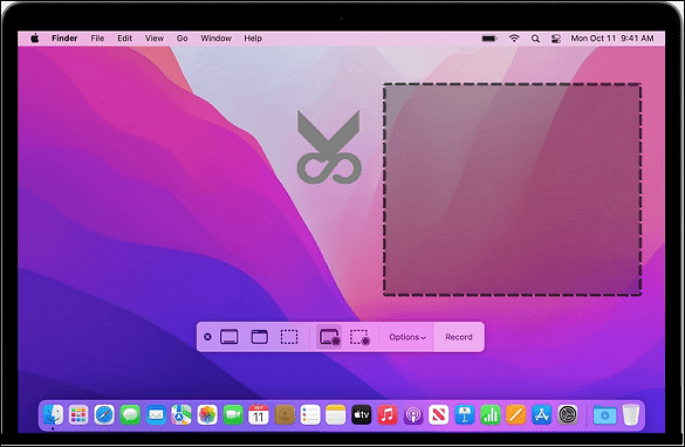Open Apple TV app in Dock

pyautogui.click(x=361, y=414)
